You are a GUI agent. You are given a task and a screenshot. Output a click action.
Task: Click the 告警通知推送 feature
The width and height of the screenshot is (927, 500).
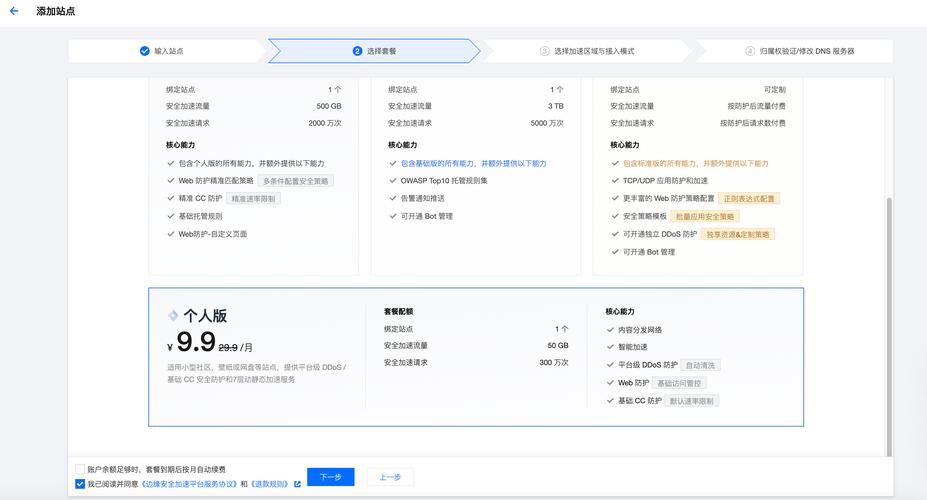(423, 199)
